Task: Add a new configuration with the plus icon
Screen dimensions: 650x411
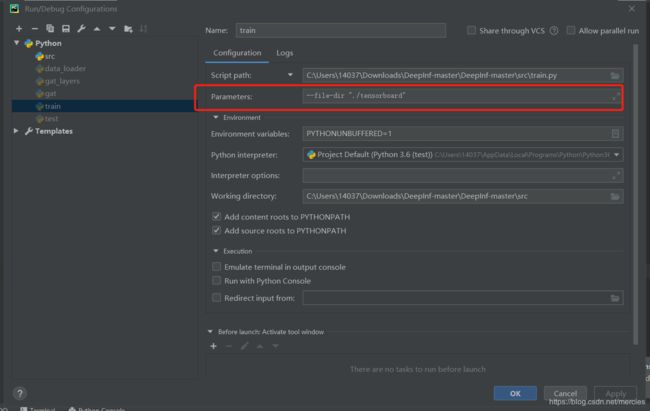Action: 19,29
